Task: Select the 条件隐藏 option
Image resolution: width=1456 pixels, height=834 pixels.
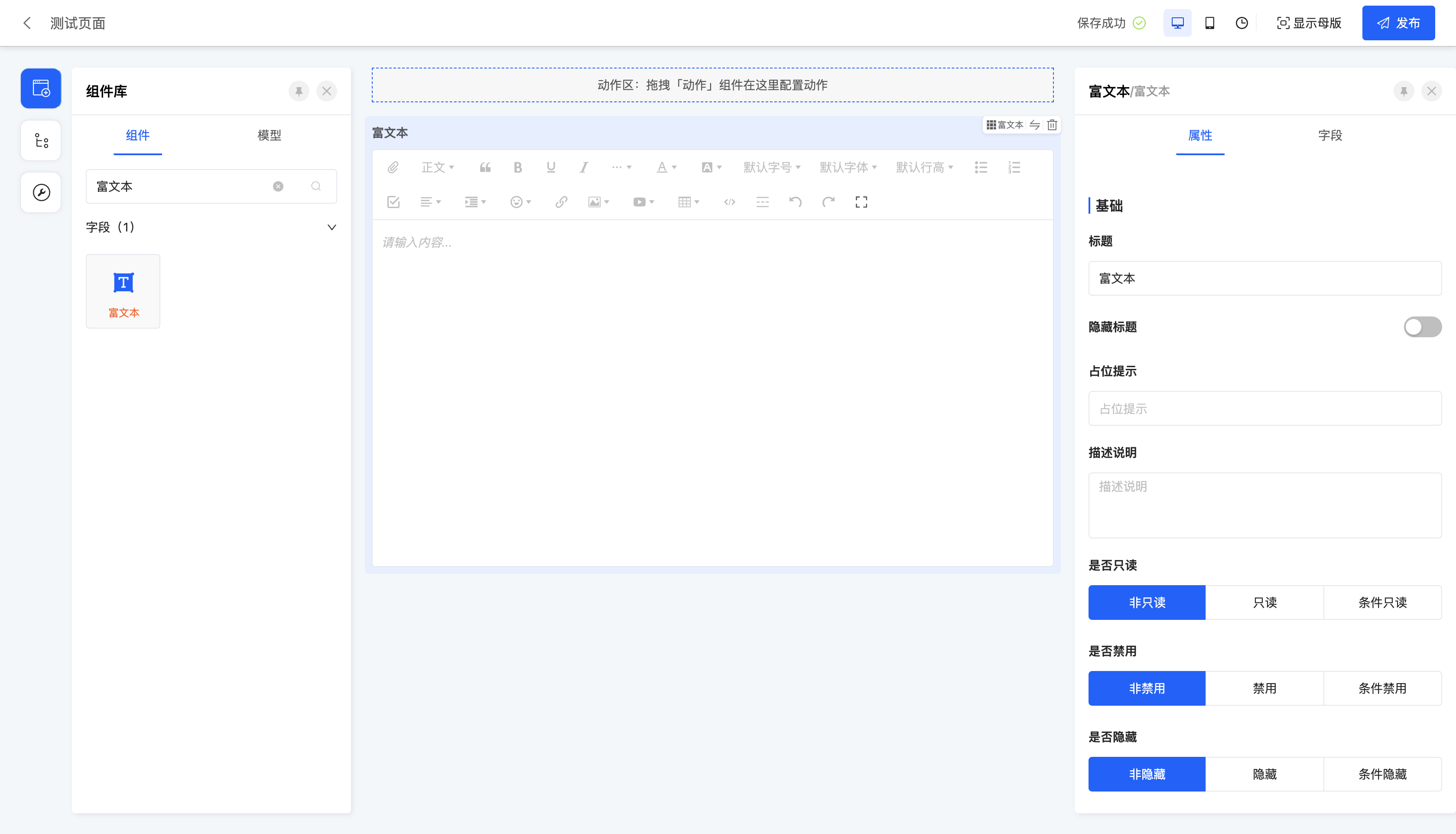Action: pos(1382,775)
